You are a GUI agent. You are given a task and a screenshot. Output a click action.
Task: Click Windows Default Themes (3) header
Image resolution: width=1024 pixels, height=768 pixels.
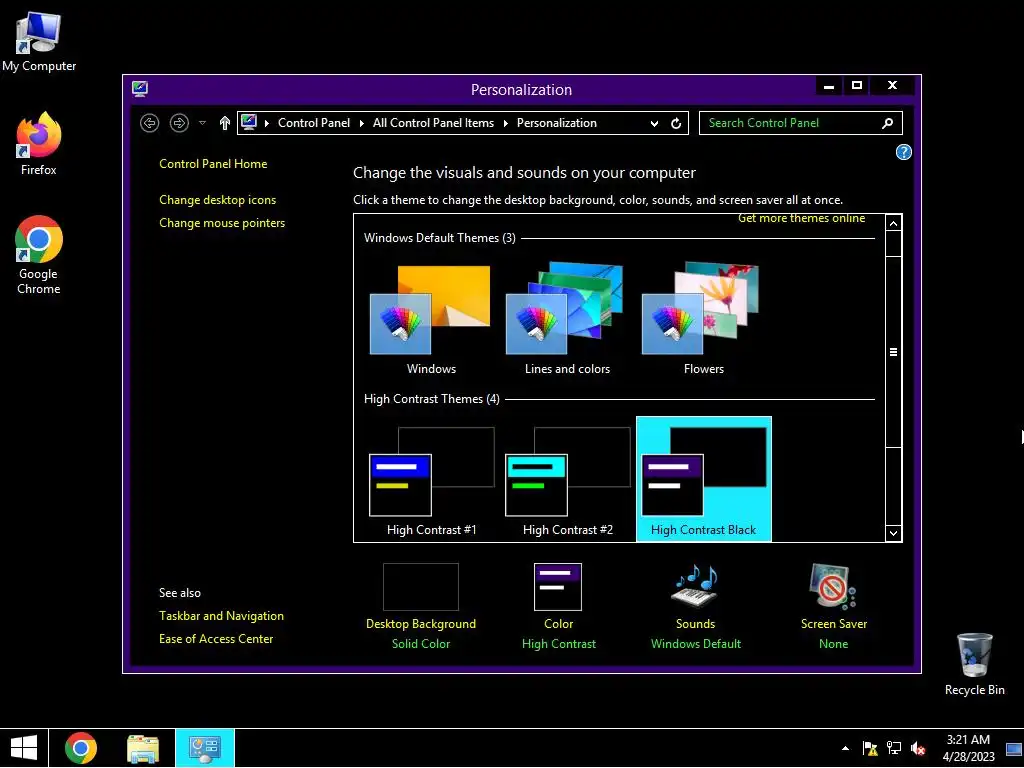pos(440,238)
